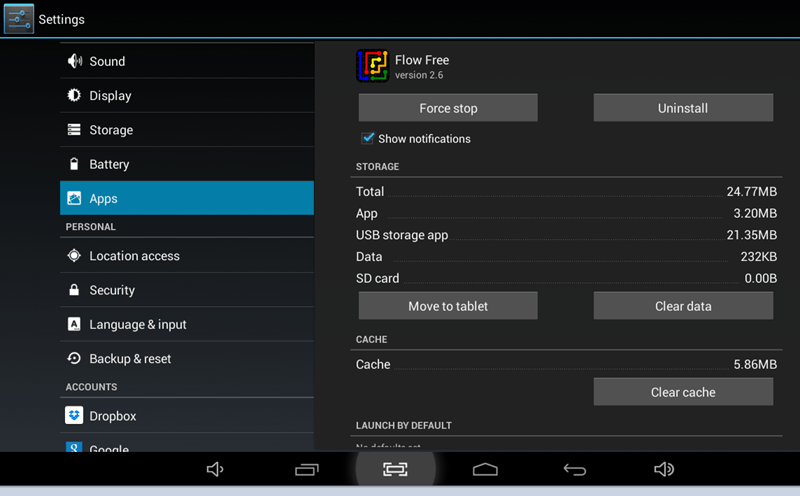
Task: Open Sound settings
Action: point(187,61)
